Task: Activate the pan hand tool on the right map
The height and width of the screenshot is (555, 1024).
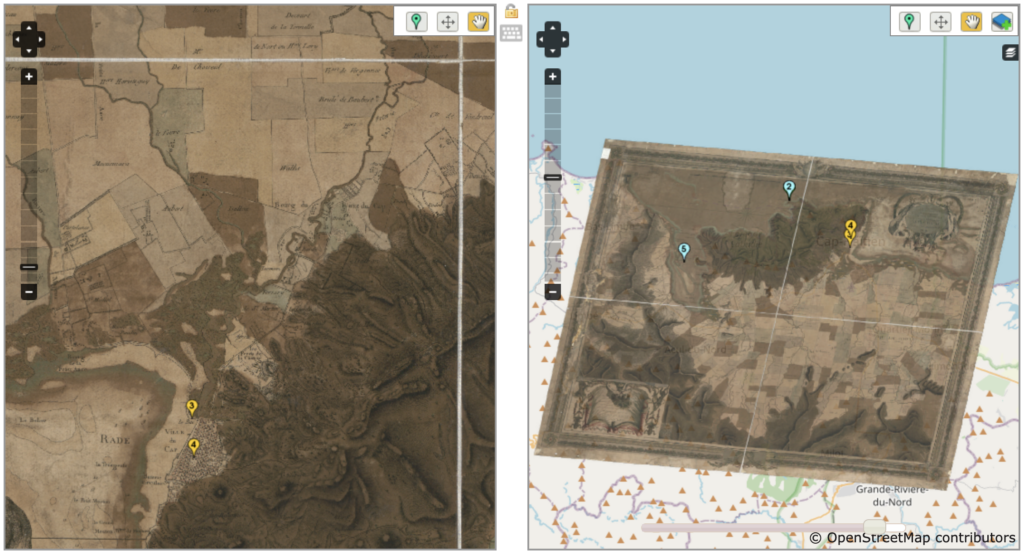Action: pyautogui.click(x=972, y=22)
